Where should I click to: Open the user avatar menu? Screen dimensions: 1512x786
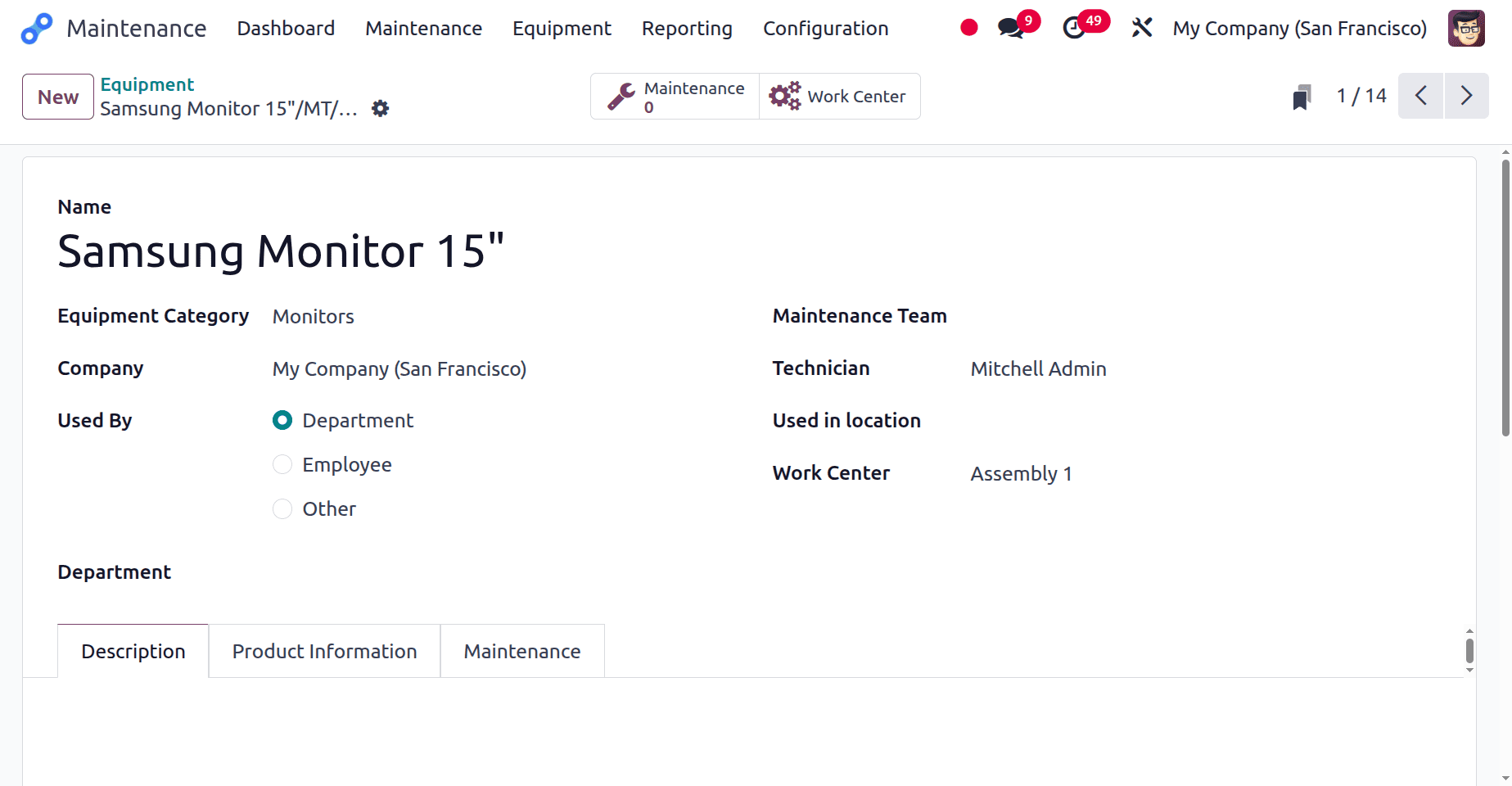(1466, 29)
